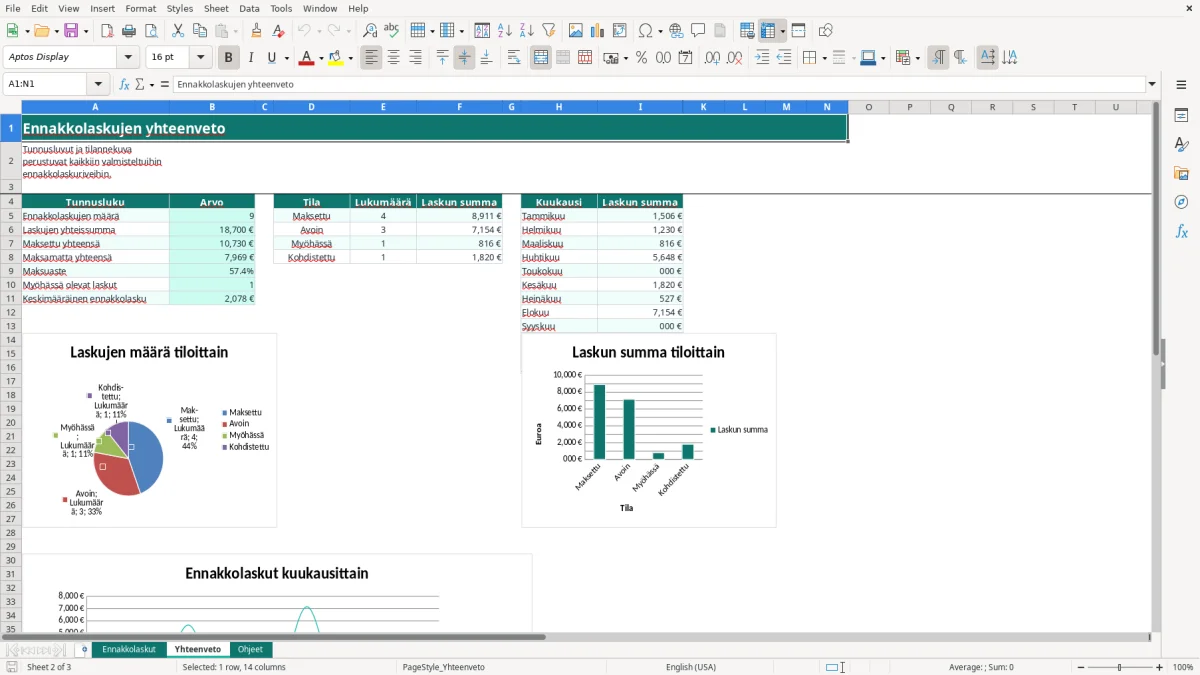The image size is (1200, 675).
Task: Format as percent
Action: 641,58
